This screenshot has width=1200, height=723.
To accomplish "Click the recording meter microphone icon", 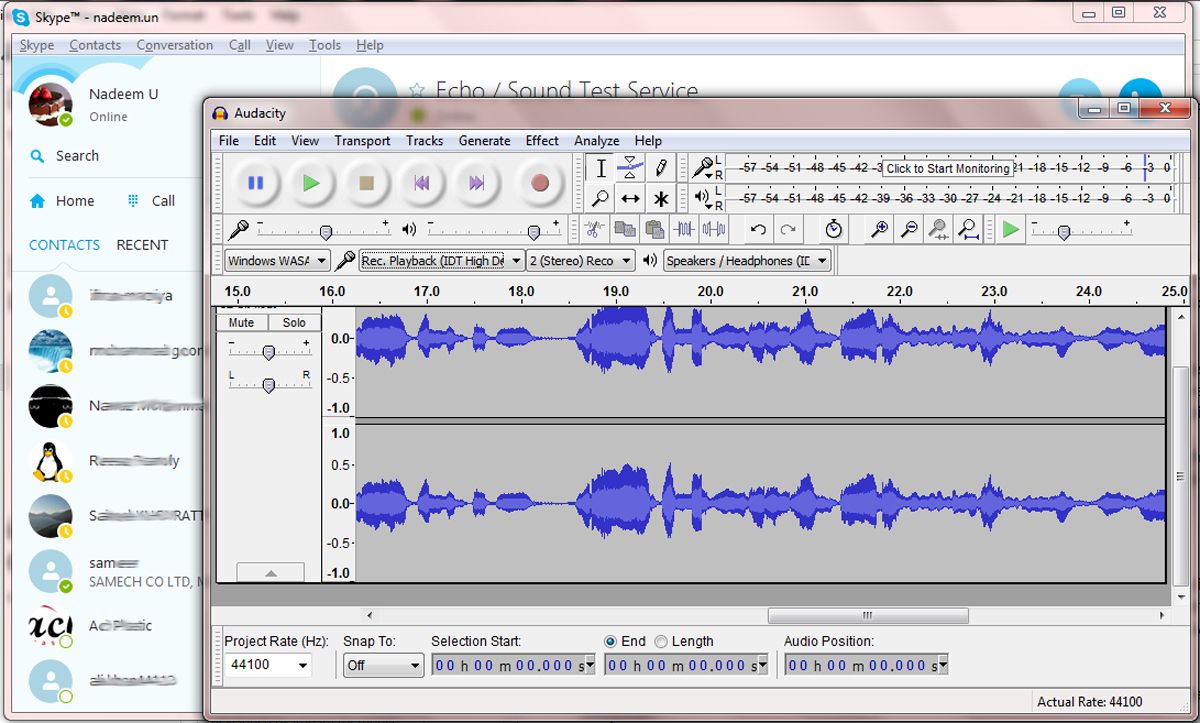I will (703, 168).
